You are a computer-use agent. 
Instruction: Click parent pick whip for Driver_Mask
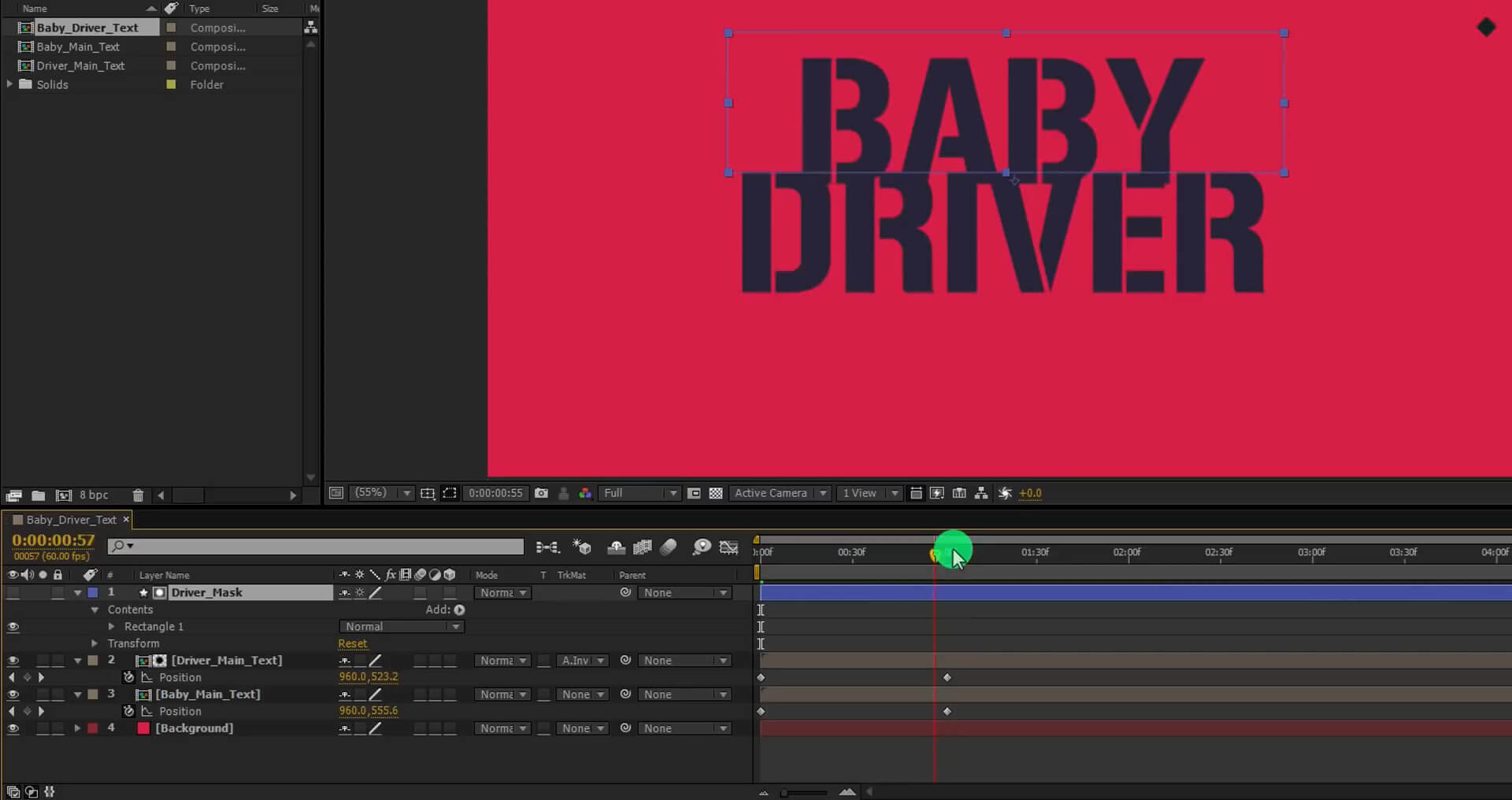[x=625, y=592]
